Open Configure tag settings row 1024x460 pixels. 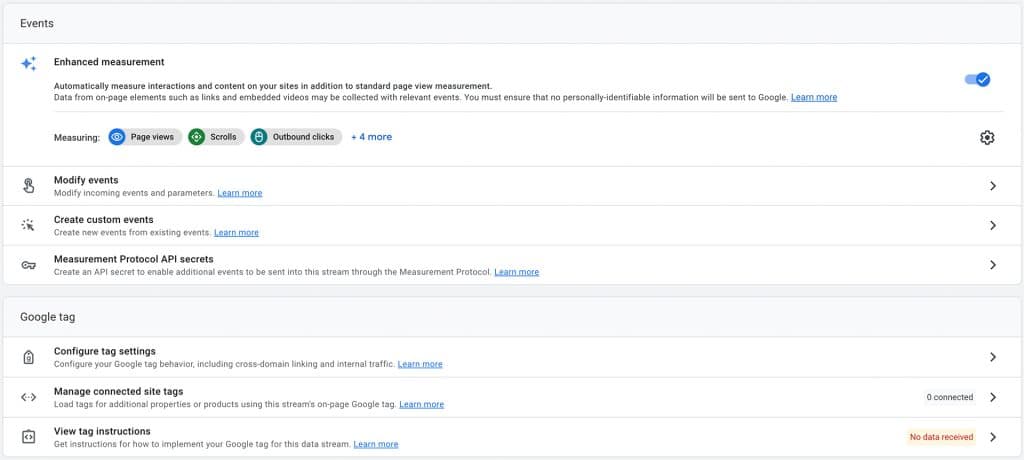point(512,357)
